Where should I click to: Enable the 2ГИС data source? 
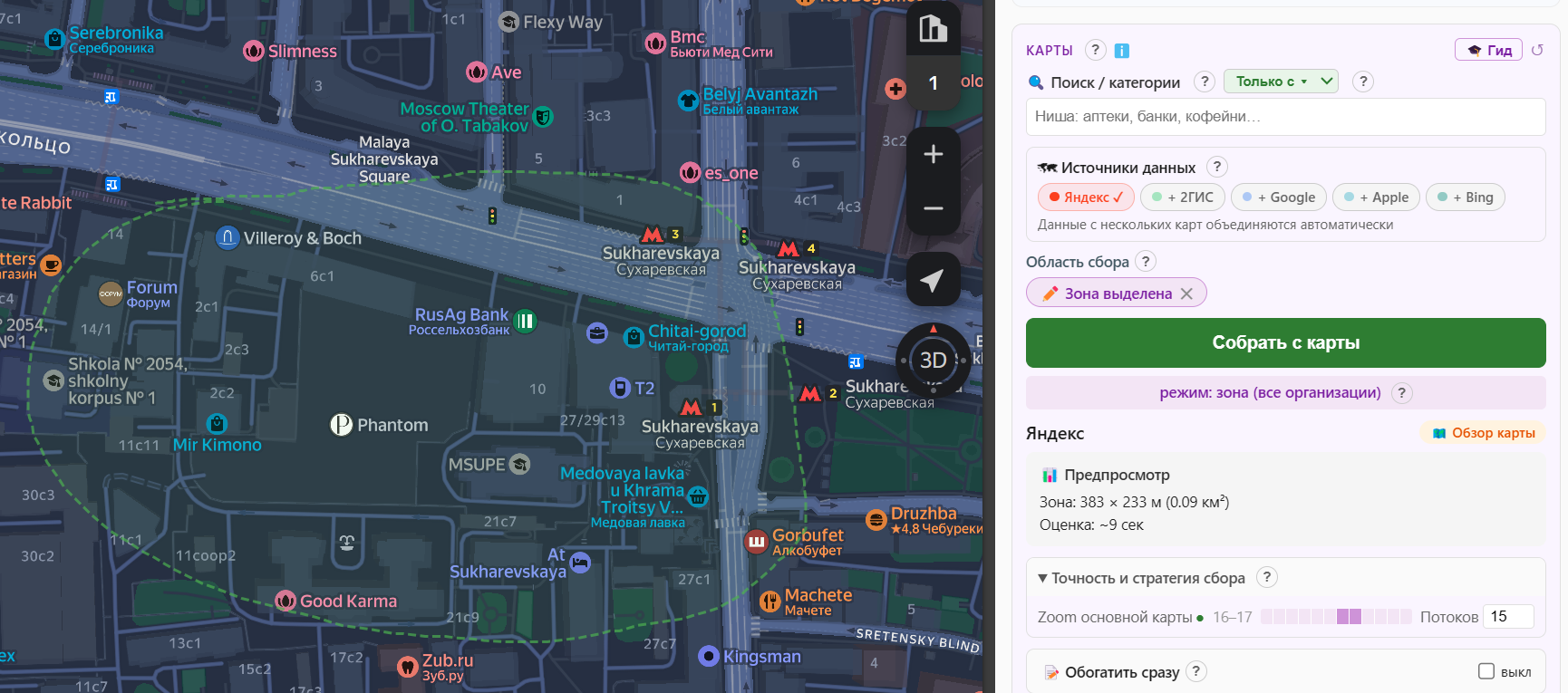pos(1183,197)
